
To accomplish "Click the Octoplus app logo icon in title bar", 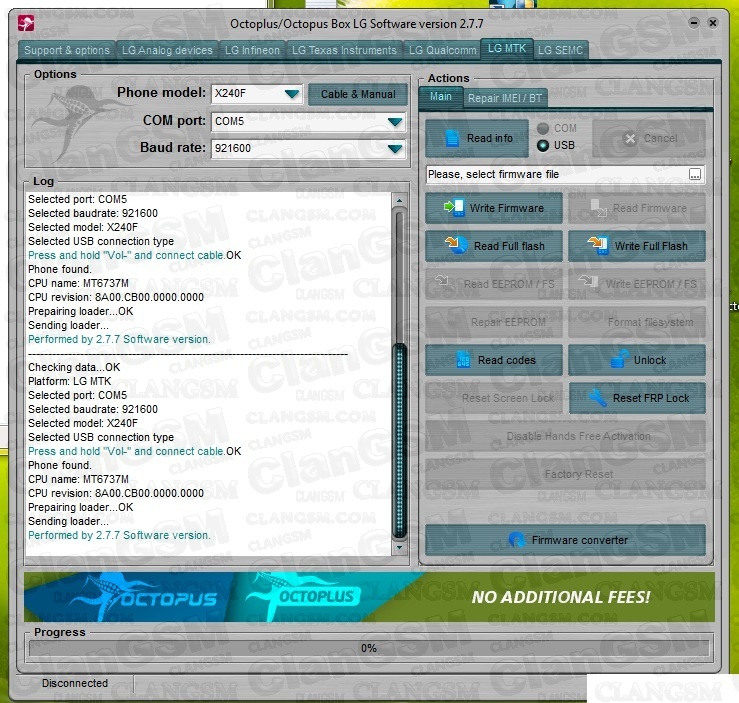I will 26,23.
